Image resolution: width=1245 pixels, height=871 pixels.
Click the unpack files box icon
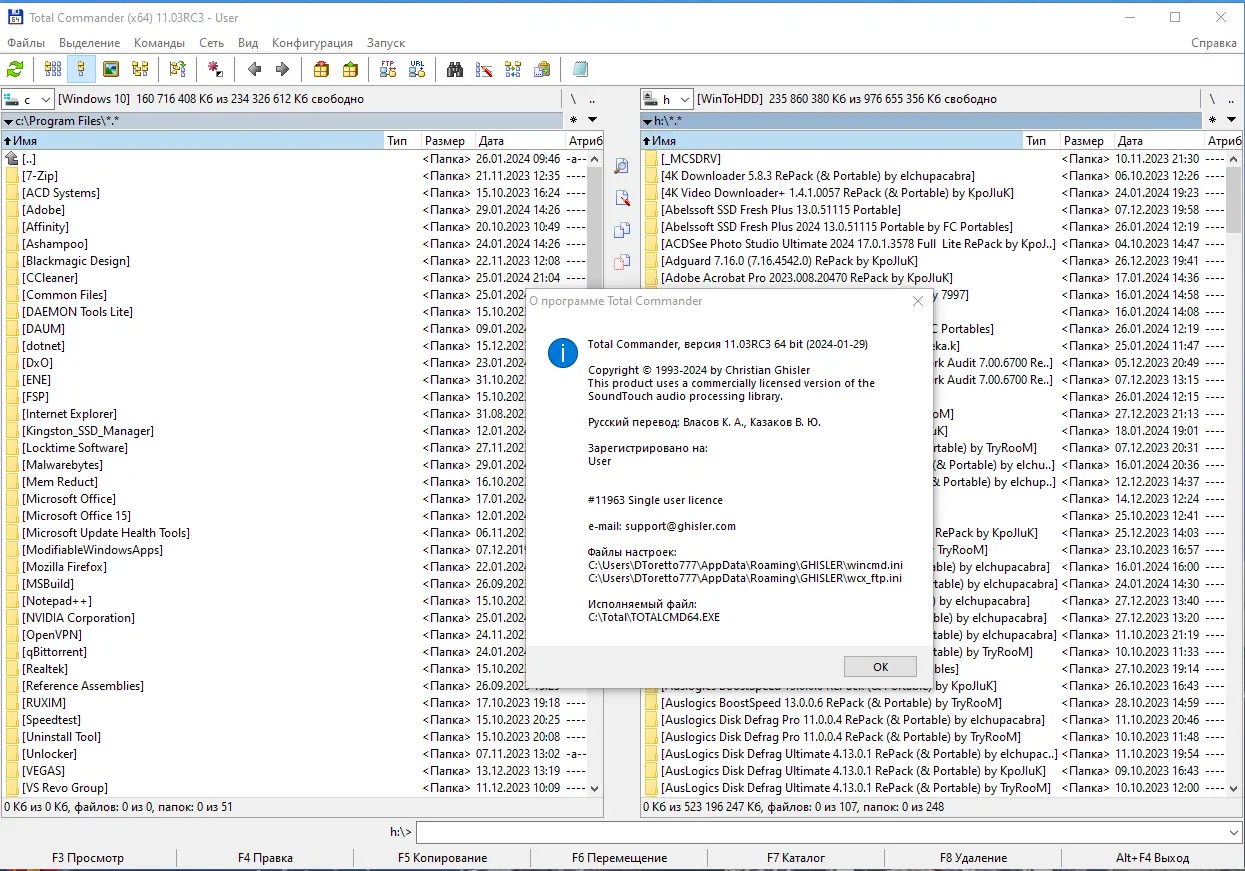click(350, 69)
